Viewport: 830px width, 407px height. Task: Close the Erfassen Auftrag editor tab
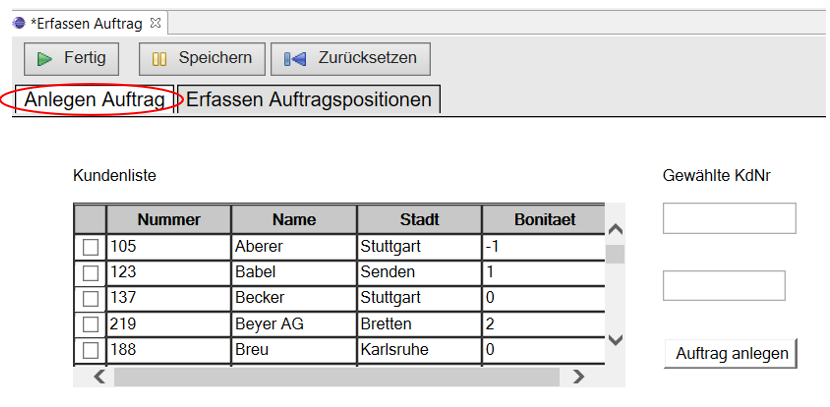point(155,23)
